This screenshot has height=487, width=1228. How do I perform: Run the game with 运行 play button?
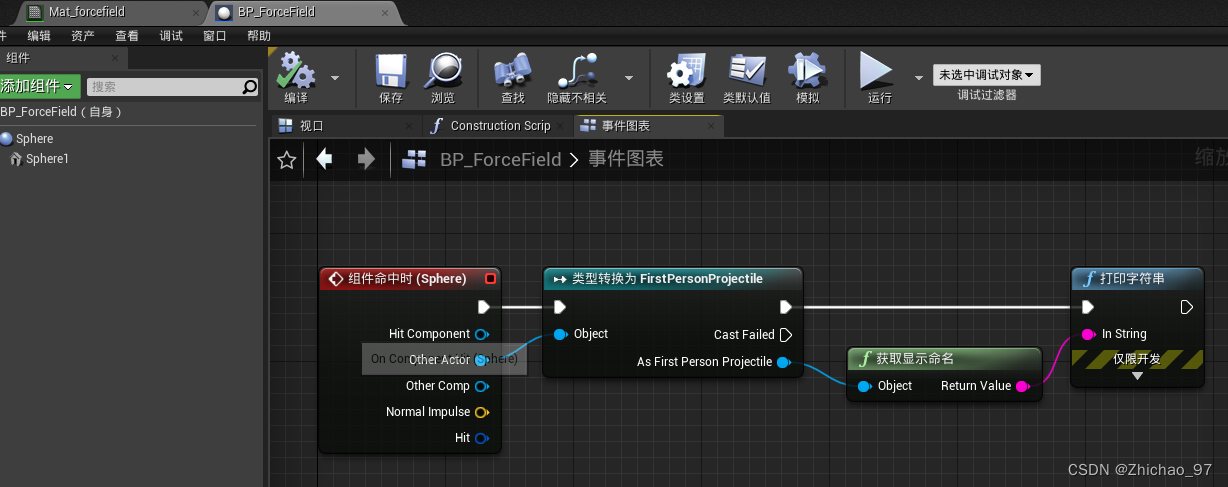[879, 78]
